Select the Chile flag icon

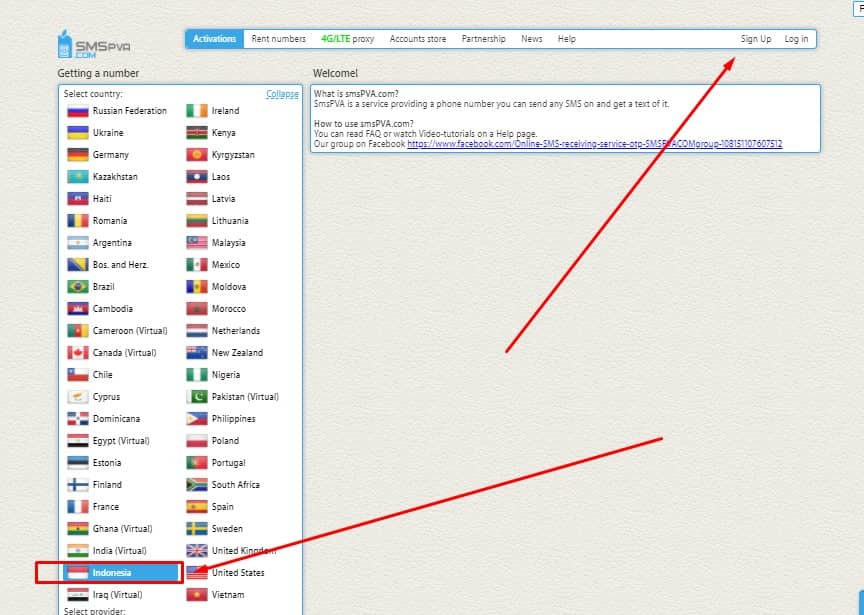78,375
